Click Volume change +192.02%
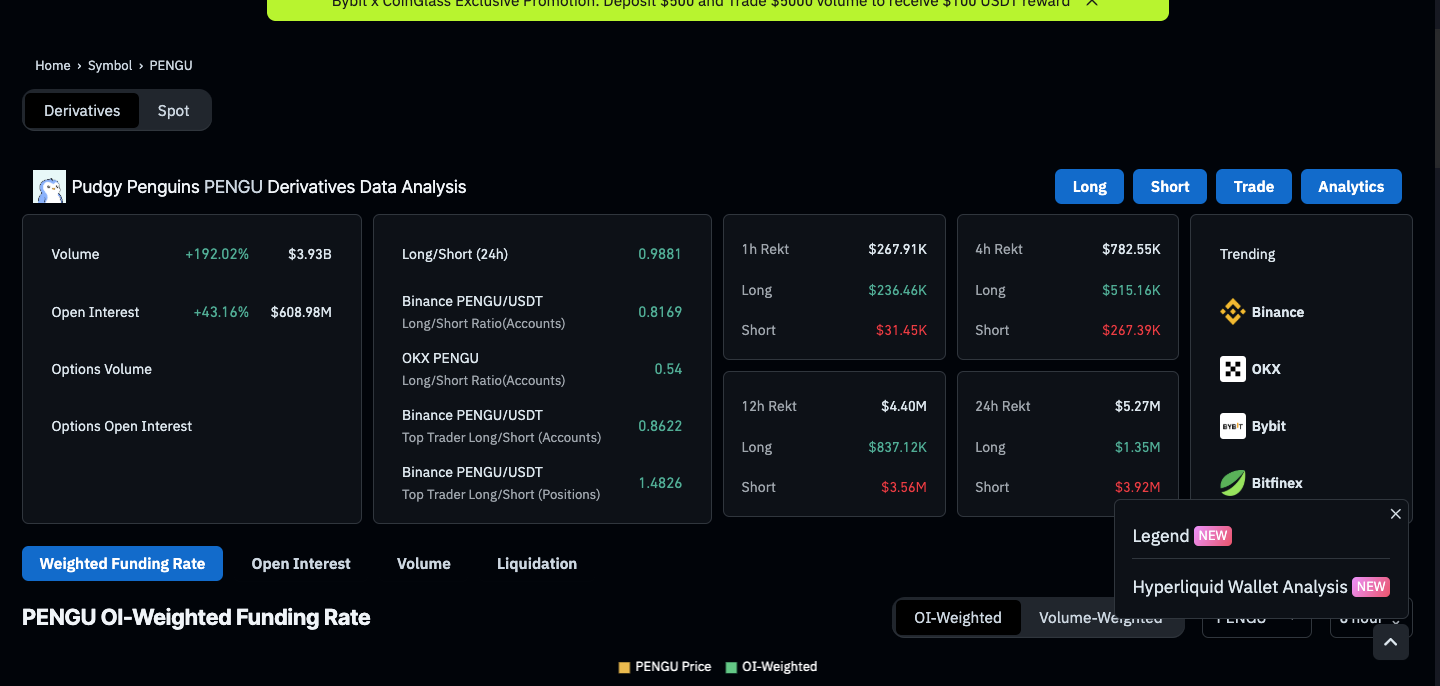1440x686 pixels. coord(217,254)
